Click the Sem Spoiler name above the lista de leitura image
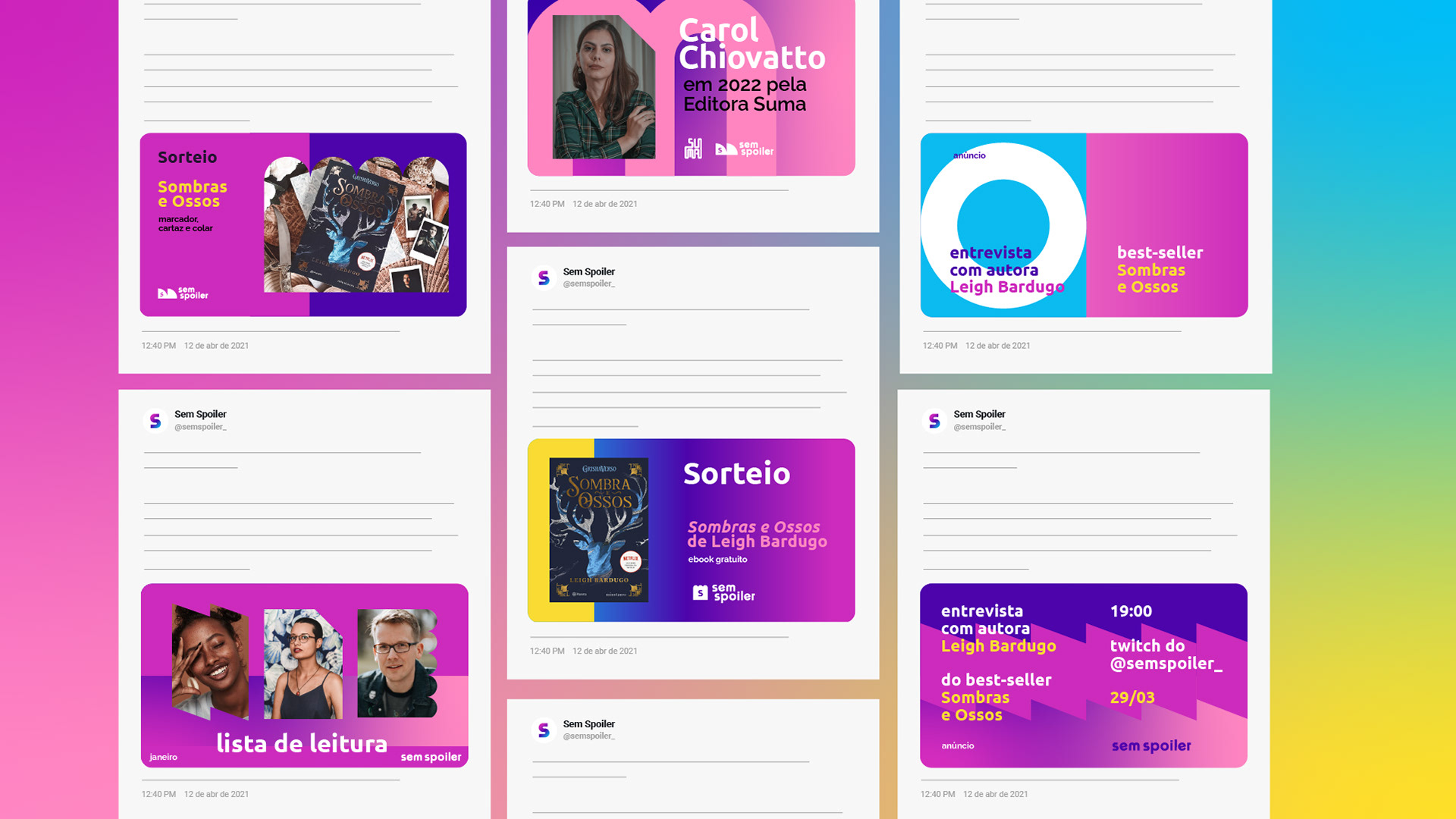 click(x=200, y=414)
